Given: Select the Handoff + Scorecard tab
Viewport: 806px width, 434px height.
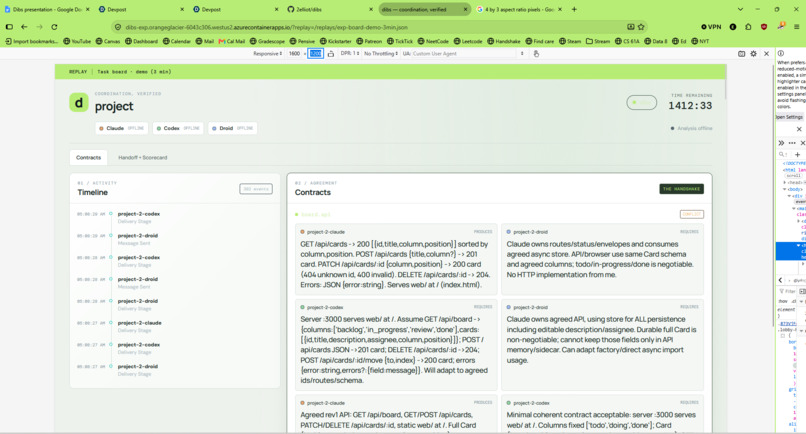Looking at the screenshot, I should [142, 157].
